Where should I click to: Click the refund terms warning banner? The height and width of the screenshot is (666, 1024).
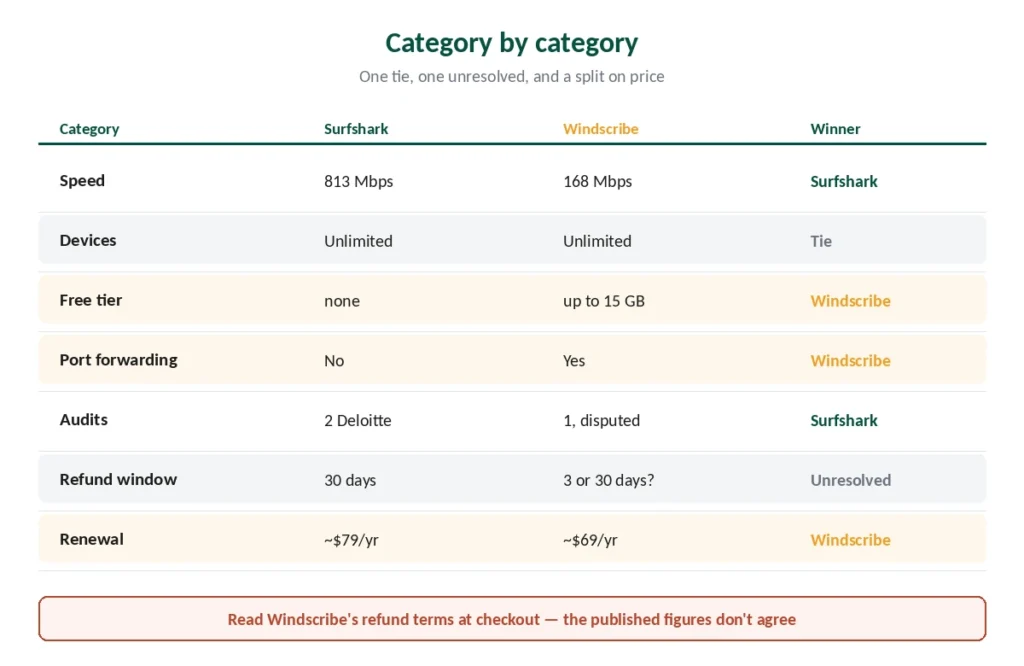pyautogui.click(x=512, y=619)
